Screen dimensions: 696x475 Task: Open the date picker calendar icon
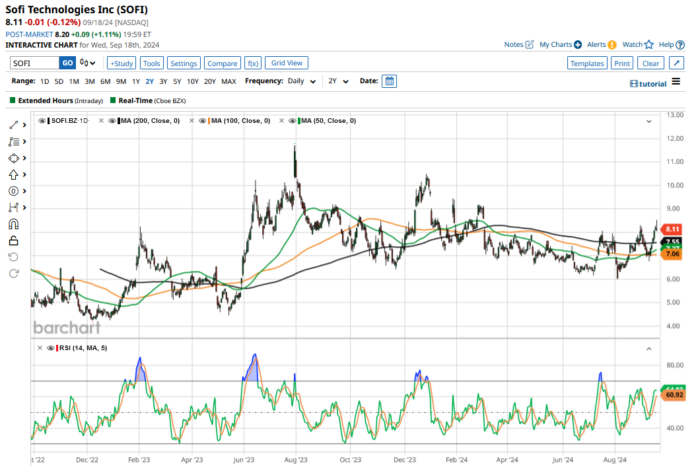coord(389,81)
